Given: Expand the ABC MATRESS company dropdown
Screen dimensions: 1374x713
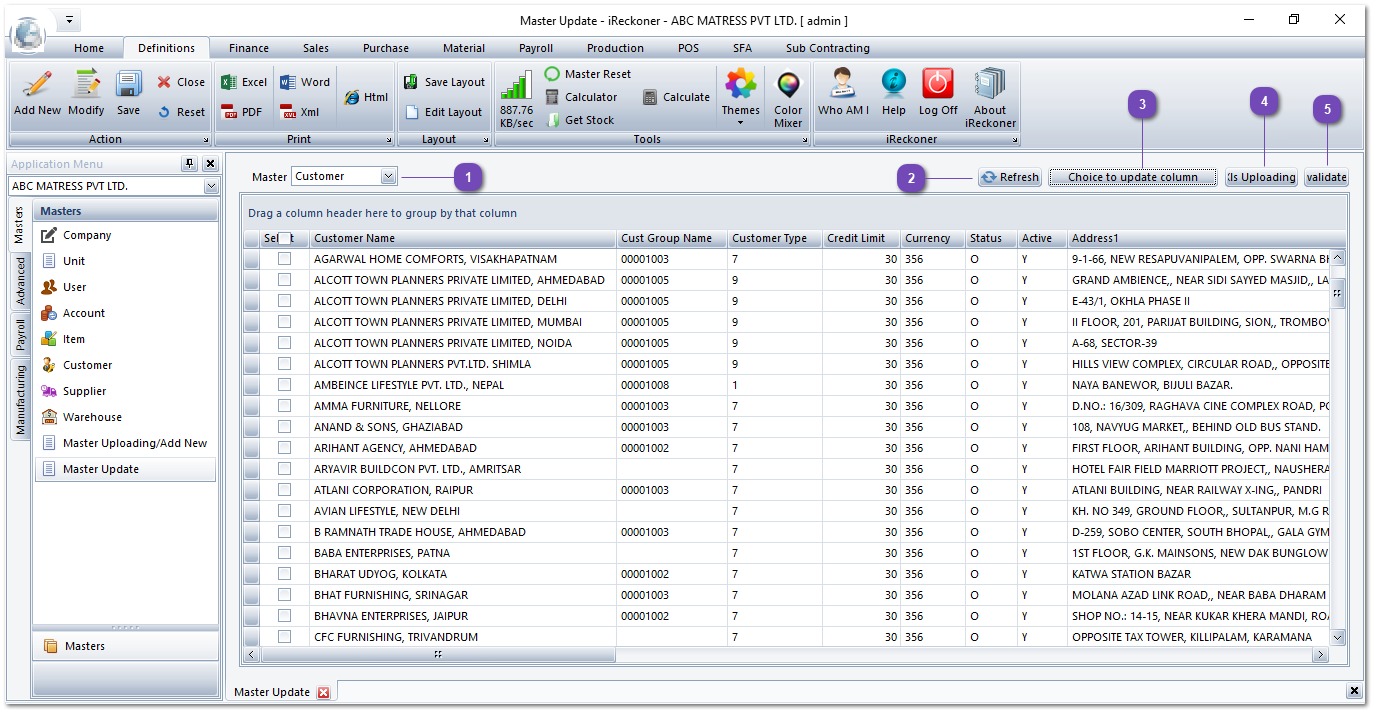Looking at the screenshot, I should [210, 186].
